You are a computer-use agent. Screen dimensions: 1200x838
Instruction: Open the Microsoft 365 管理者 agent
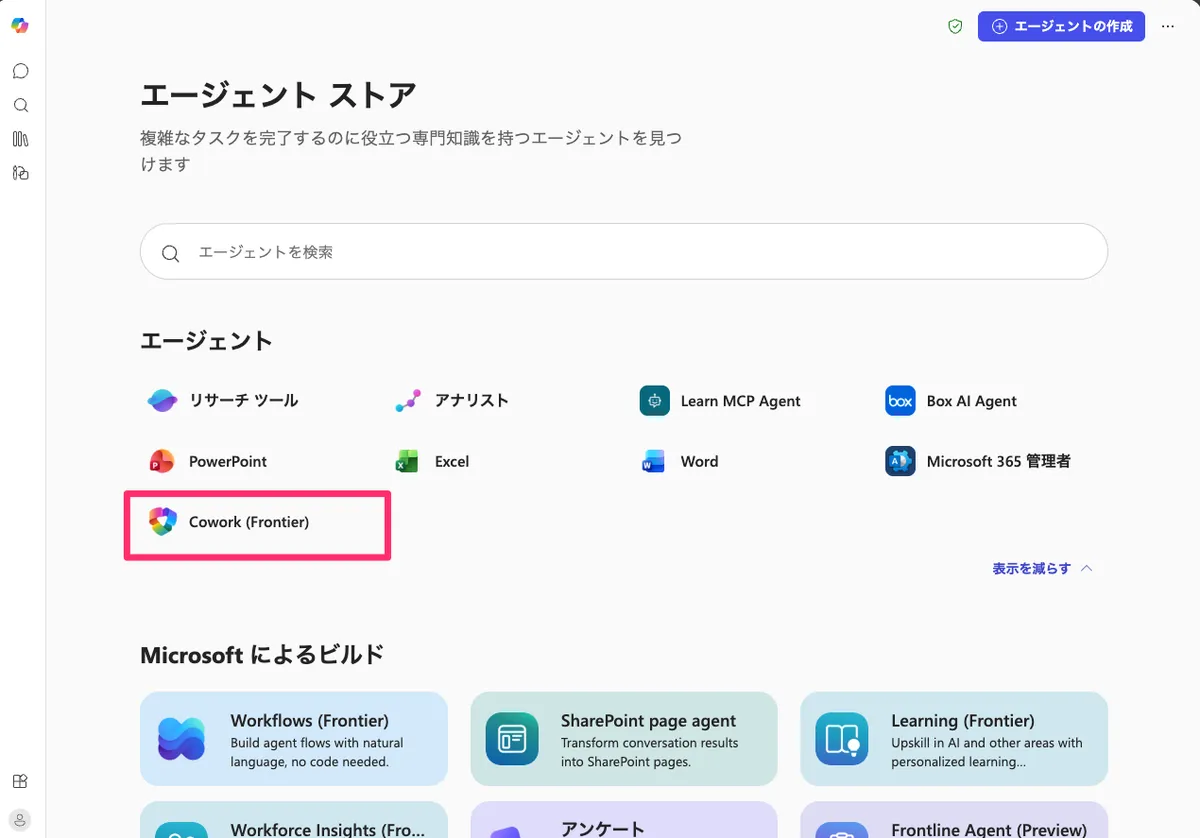997,461
